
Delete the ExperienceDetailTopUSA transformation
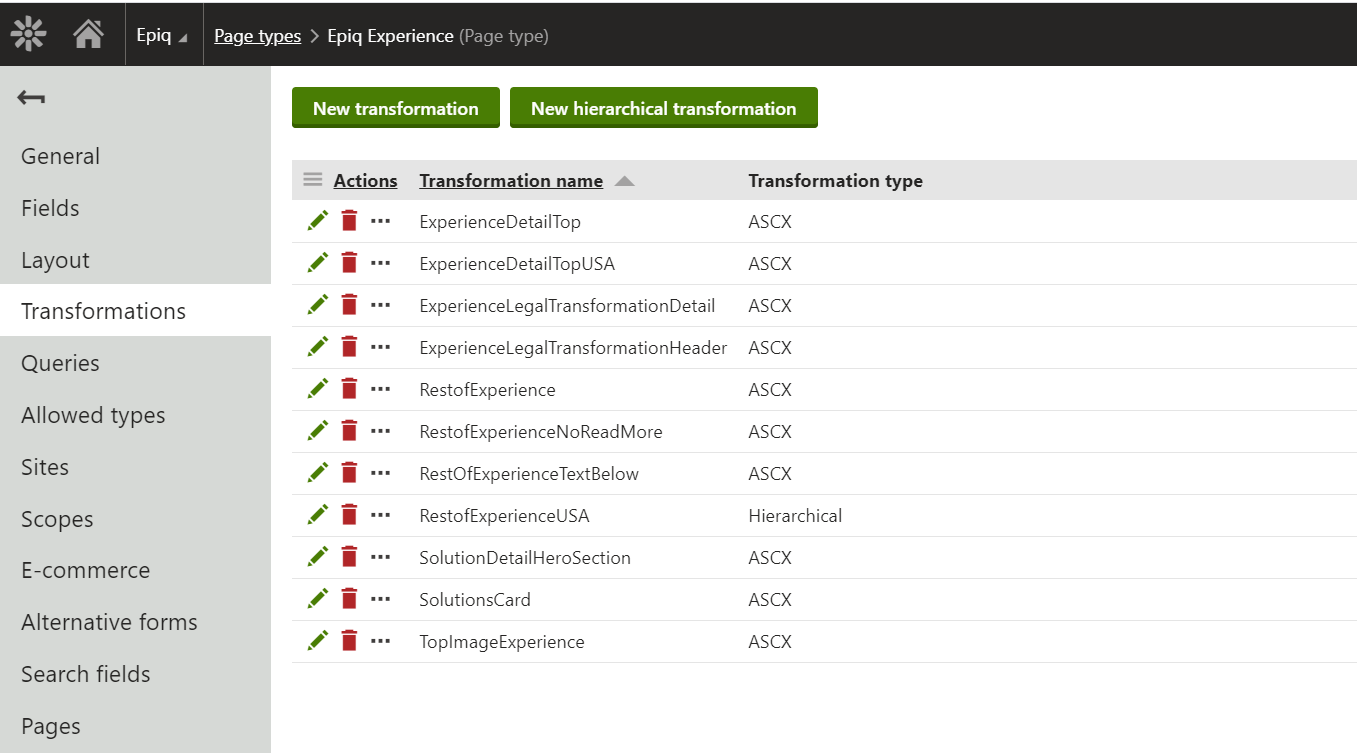click(x=349, y=264)
